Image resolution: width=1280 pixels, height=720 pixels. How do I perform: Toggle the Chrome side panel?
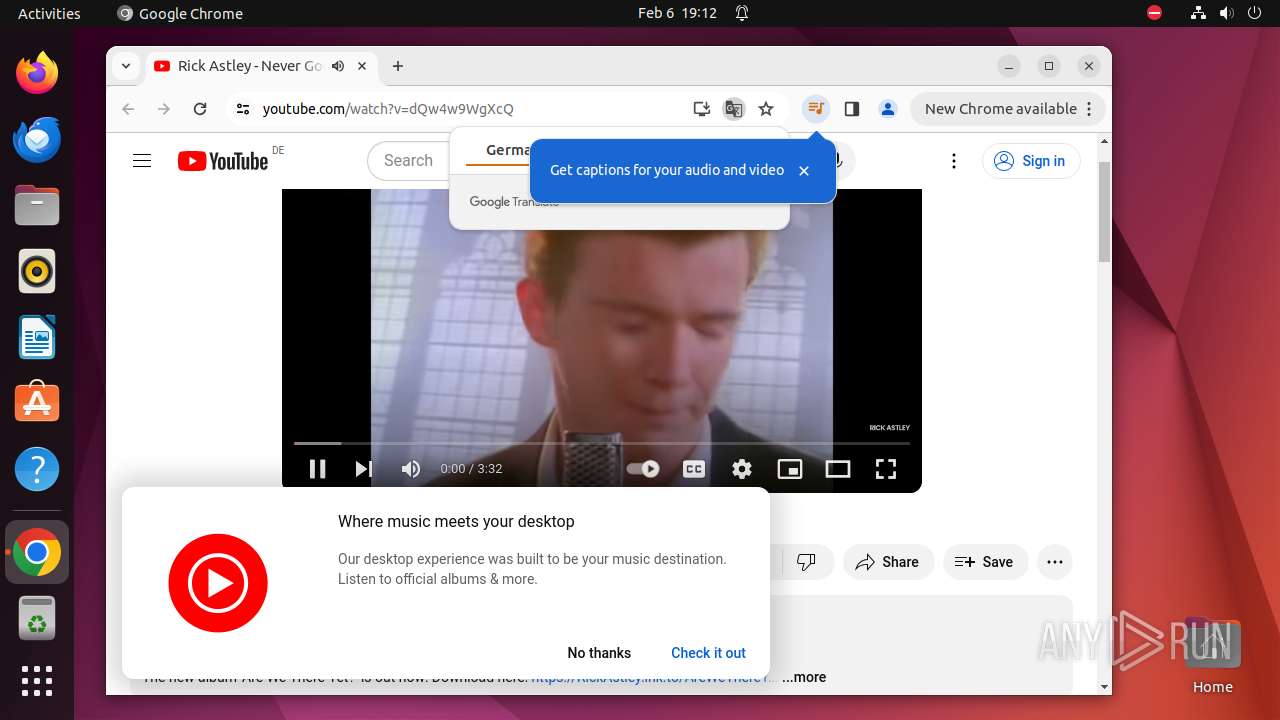tap(852, 109)
